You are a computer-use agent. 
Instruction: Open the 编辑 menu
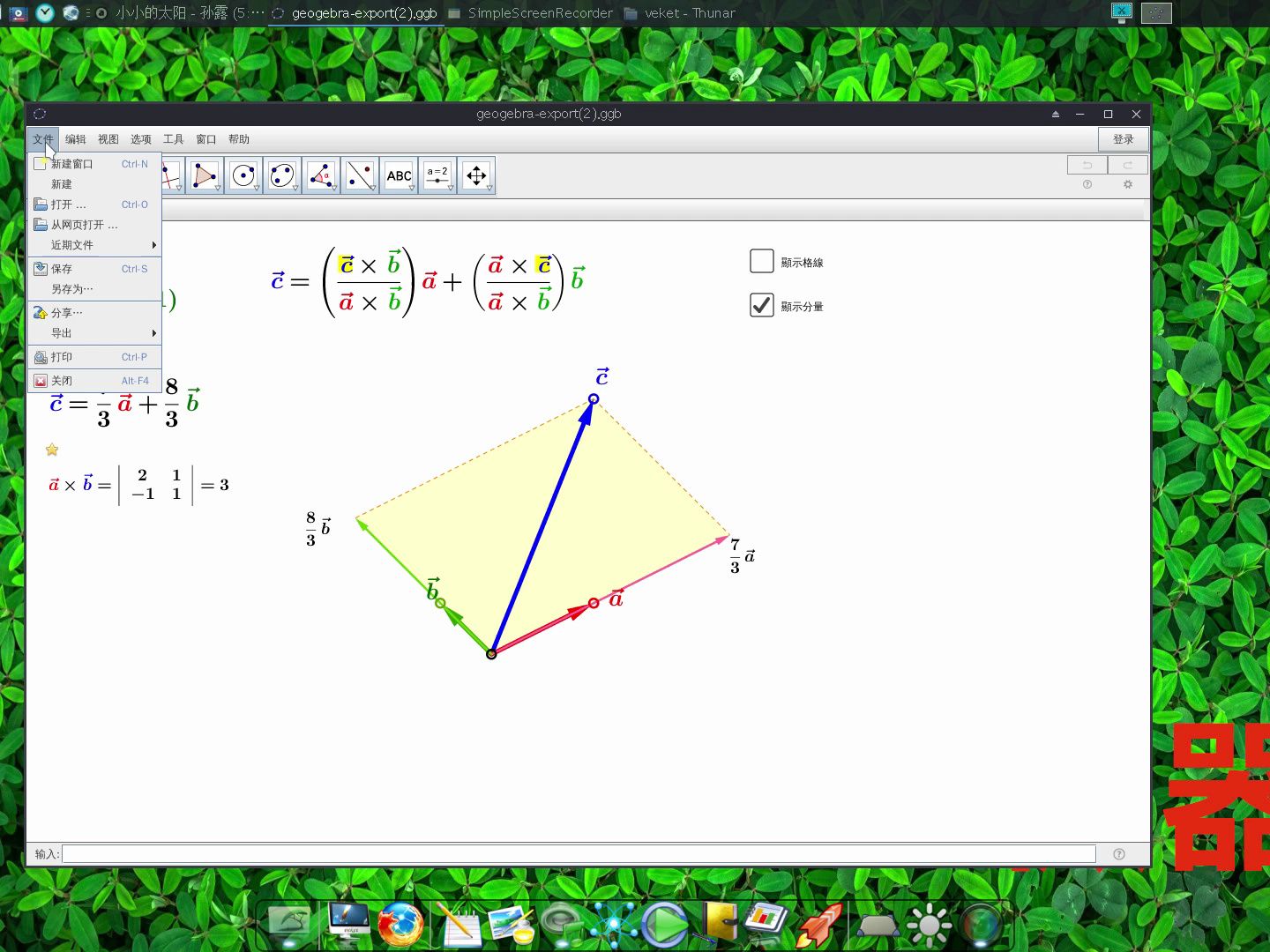coord(76,139)
